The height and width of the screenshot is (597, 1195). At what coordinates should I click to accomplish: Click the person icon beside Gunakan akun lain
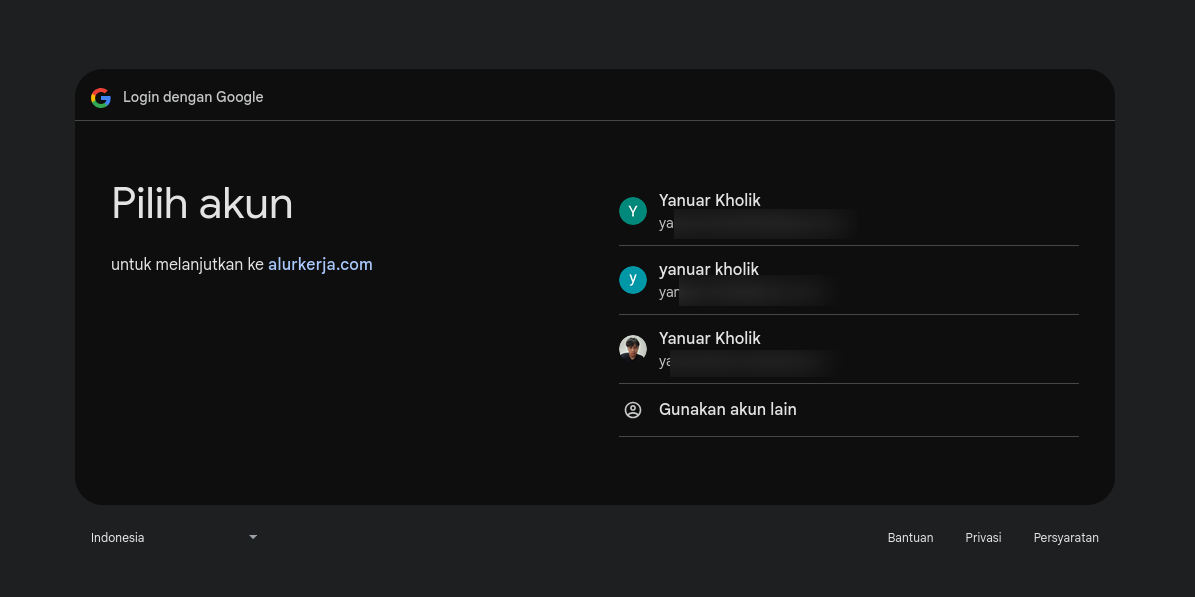(633, 410)
